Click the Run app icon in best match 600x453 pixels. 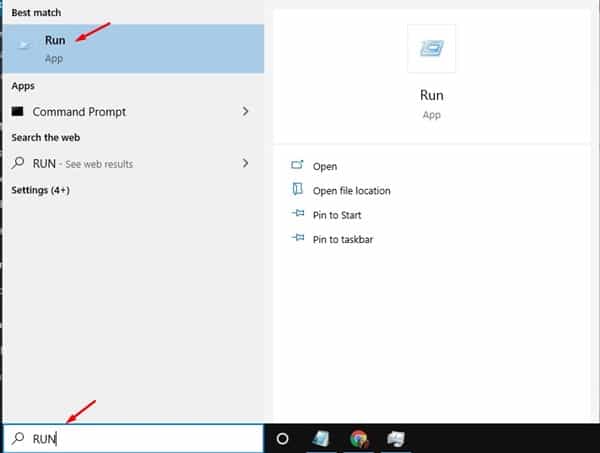(24, 46)
